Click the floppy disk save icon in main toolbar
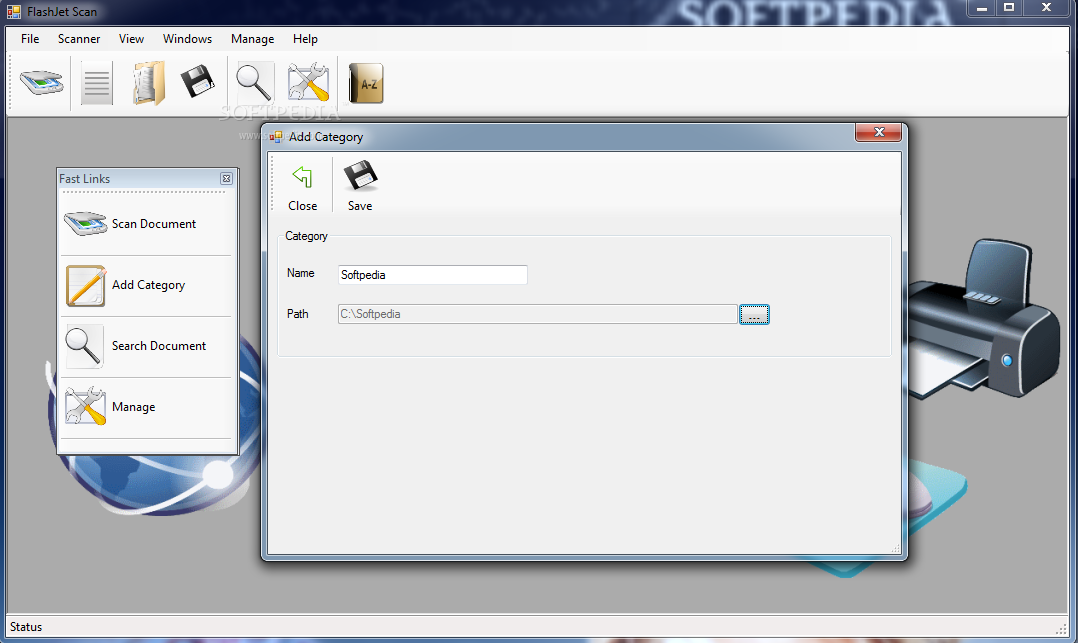The height and width of the screenshot is (643, 1078). click(198, 82)
